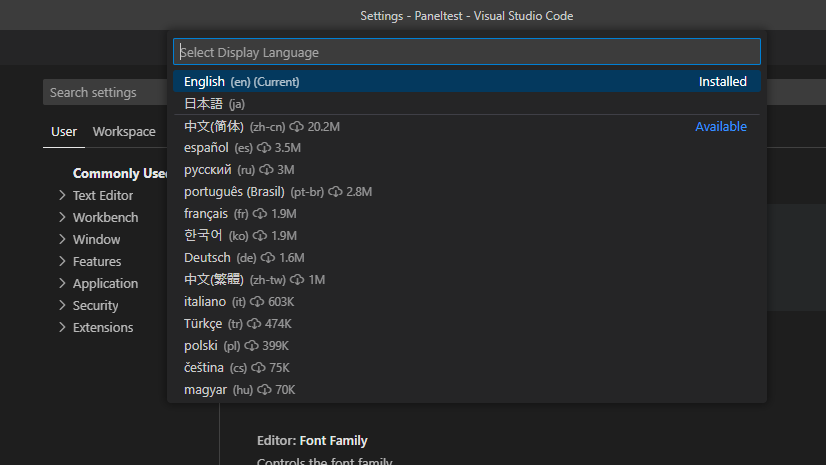The height and width of the screenshot is (465, 826).
Task: Pick français (fr) language
Action: (467, 214)
